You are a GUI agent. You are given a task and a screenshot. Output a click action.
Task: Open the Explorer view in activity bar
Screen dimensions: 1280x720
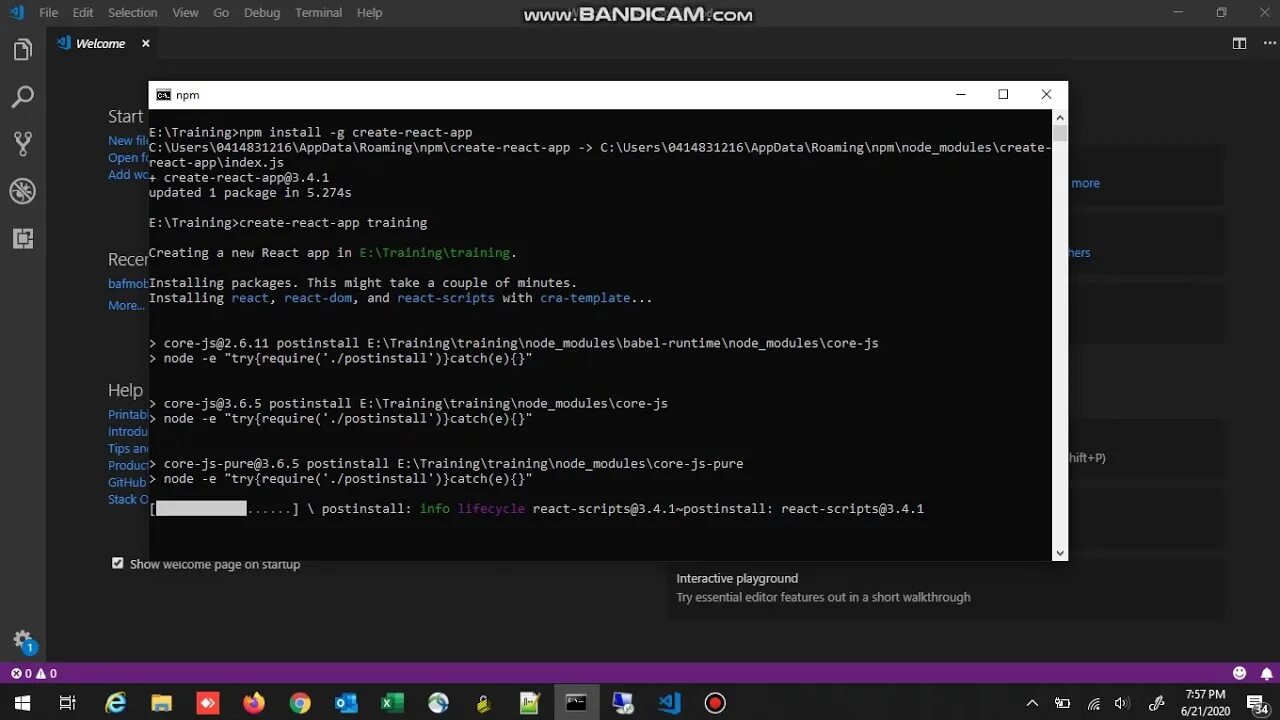(22, 50)
